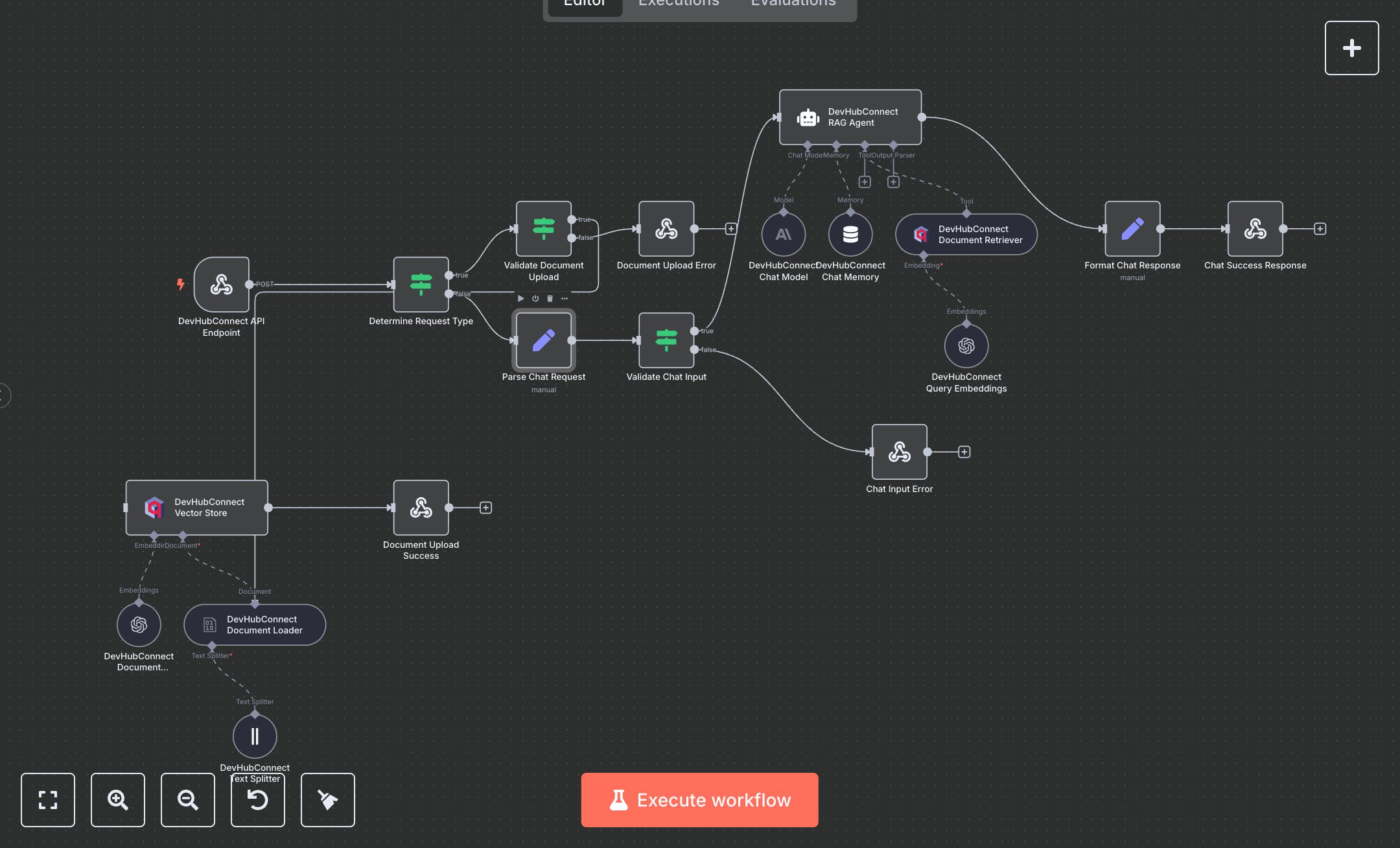Delete Parse Chat Request using the trash icon
This screenshot has width=1400, height=848.
[550, 298]
